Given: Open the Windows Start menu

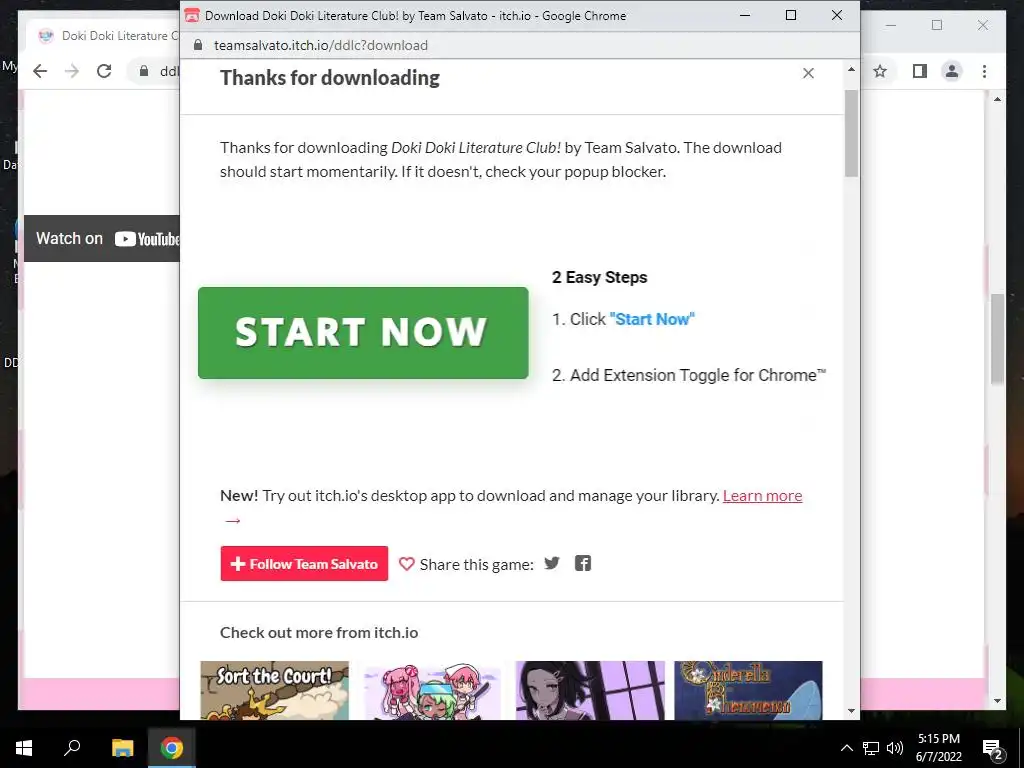Looking at the screenshot, I should click(24, 748).
